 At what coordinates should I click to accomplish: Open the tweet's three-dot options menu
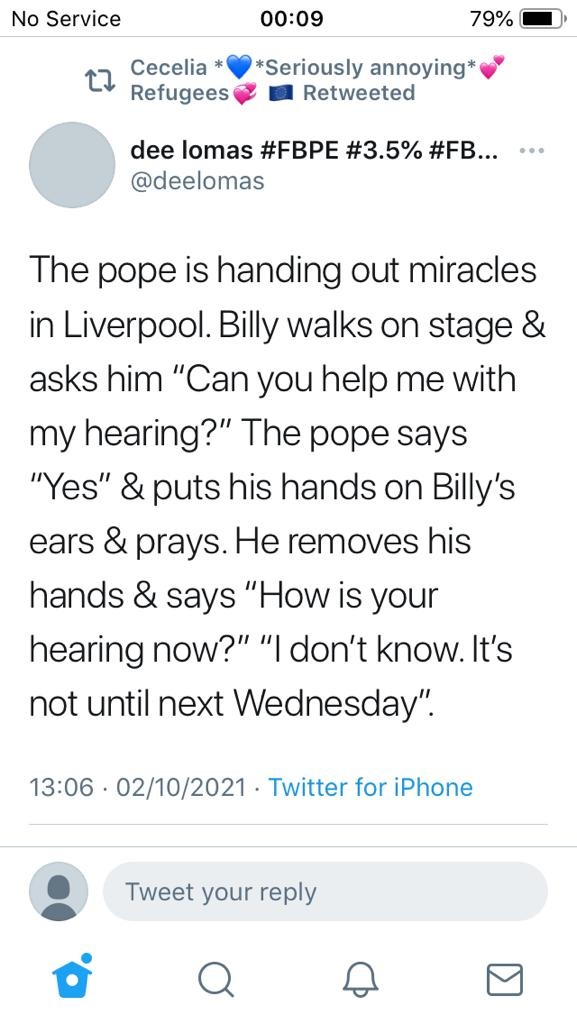[532, 151]
